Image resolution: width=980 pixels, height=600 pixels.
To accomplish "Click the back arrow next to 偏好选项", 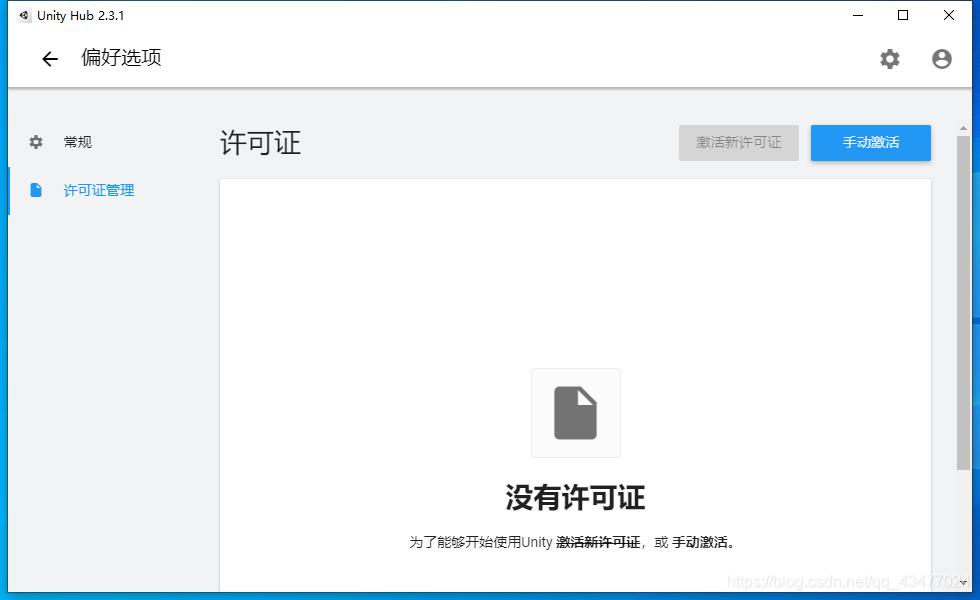I will tap(50, 59).
